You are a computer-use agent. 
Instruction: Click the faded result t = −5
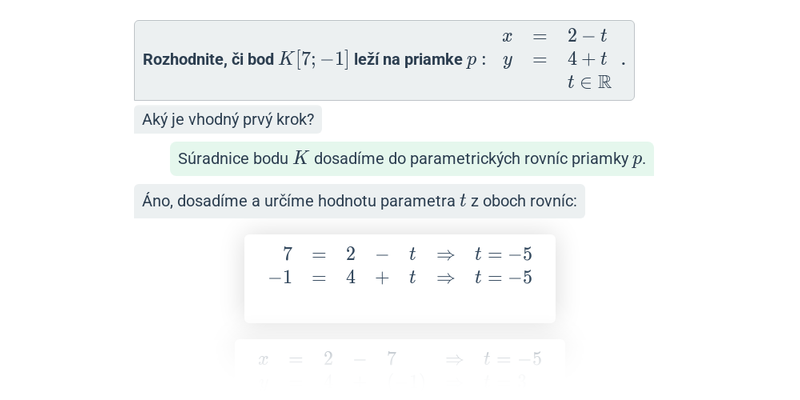[512, 359]
